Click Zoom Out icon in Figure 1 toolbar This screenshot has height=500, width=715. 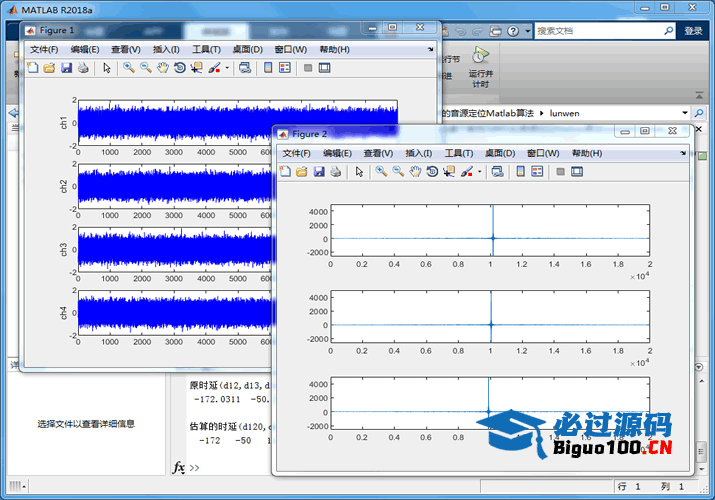pos(146,68)
